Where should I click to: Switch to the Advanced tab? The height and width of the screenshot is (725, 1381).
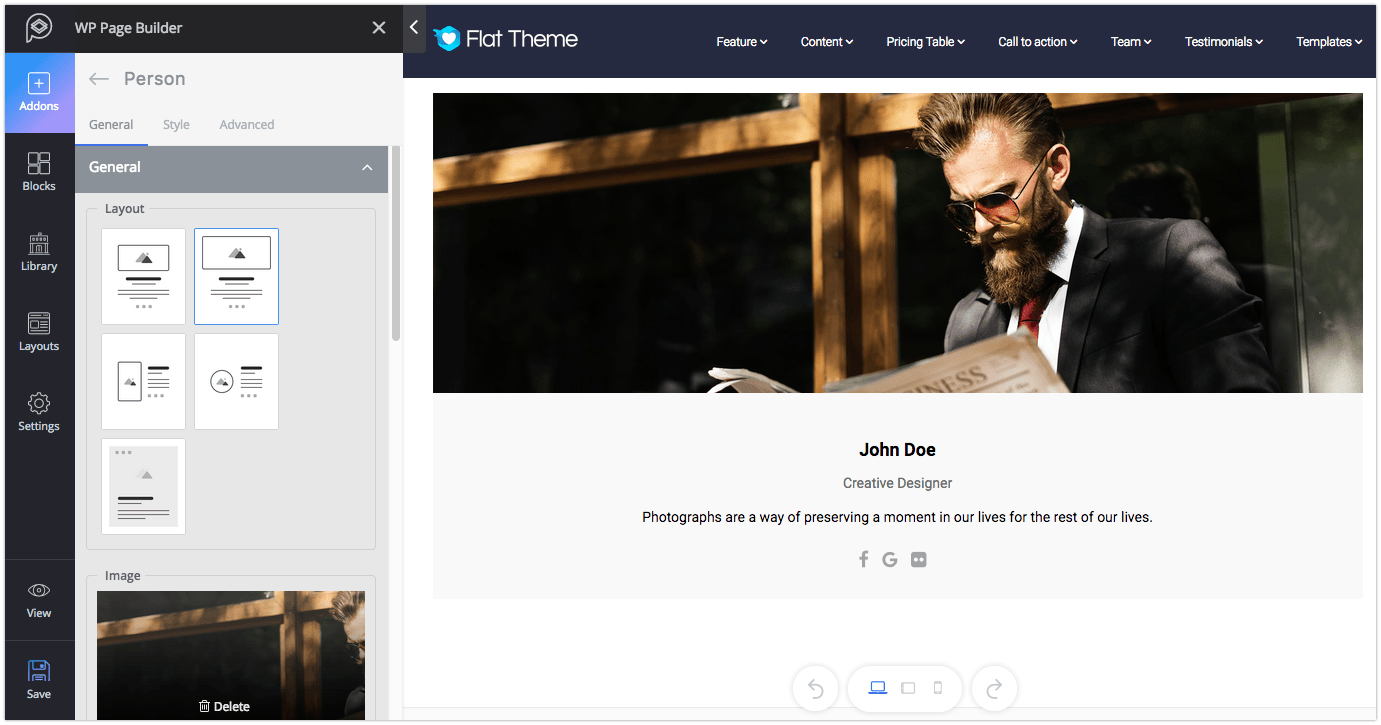(247, 125)
